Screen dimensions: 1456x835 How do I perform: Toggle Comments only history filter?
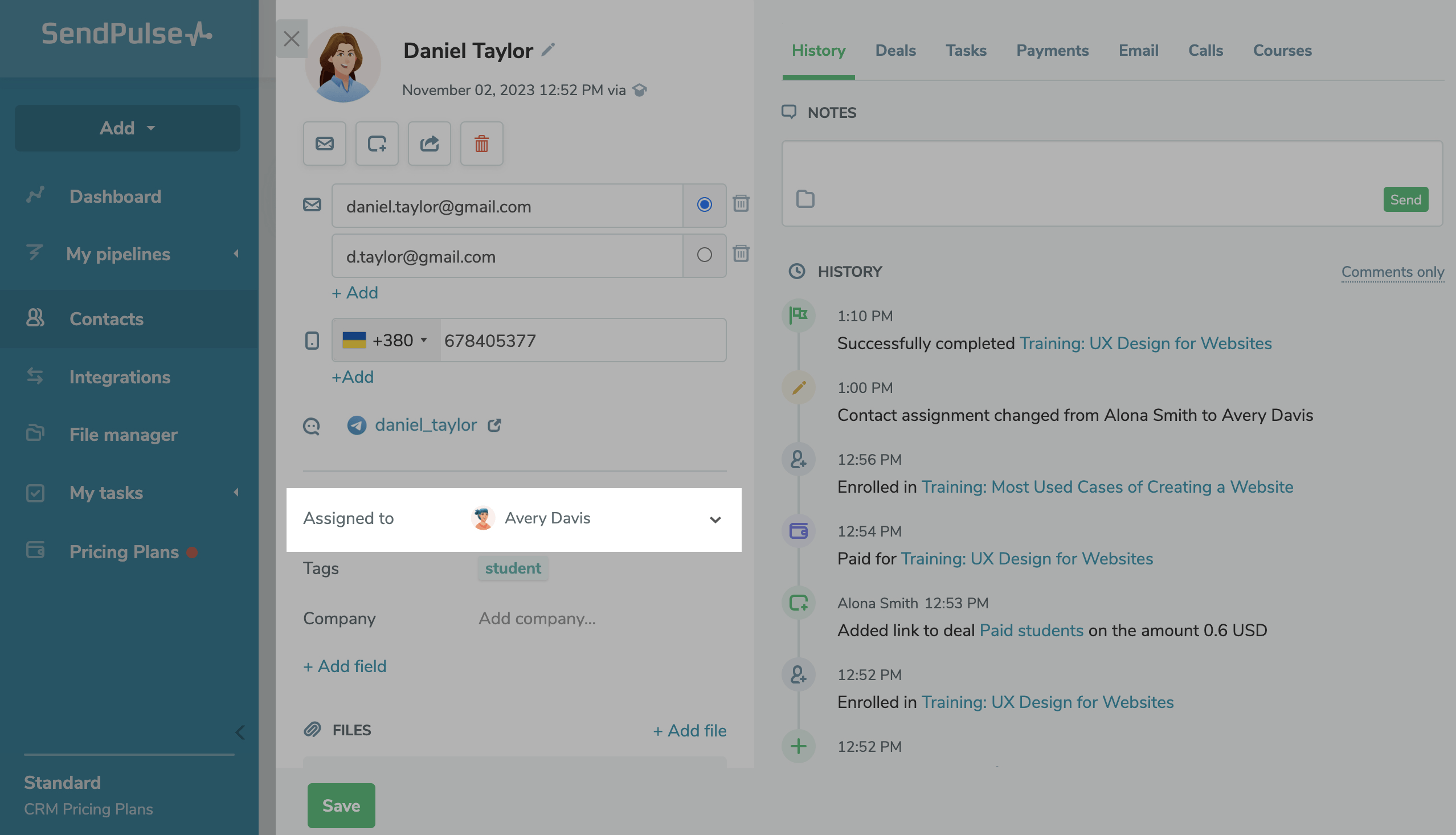(x=1392, y=271)
